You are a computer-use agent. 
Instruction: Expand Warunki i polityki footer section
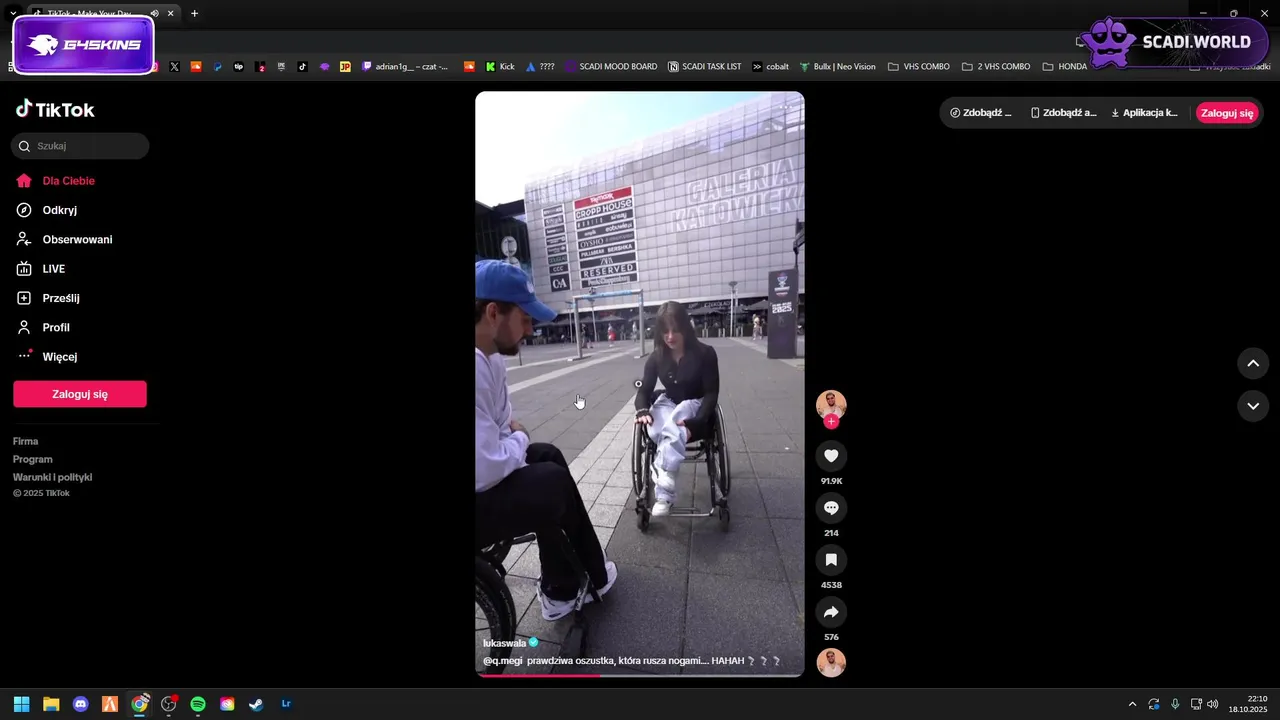point(53,477)
